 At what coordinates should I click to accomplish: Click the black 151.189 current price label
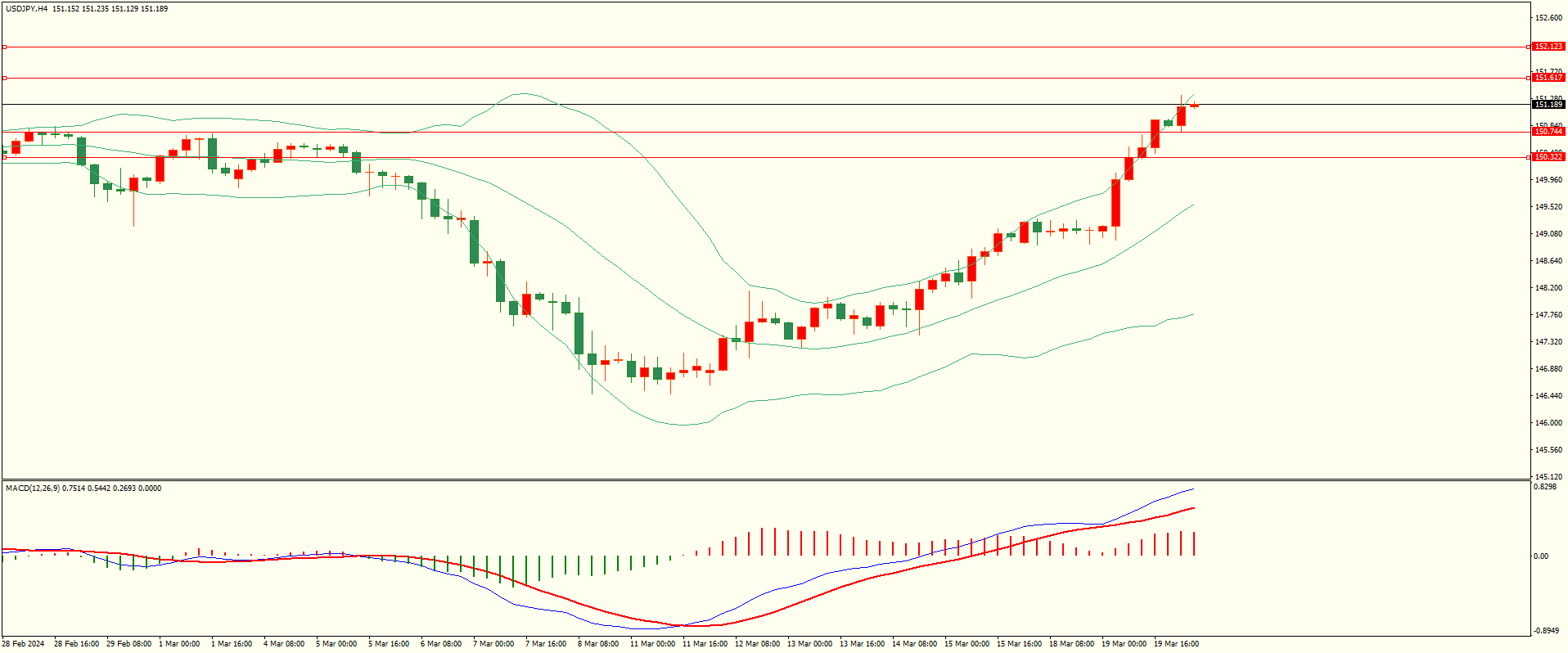pos(1548,105)
